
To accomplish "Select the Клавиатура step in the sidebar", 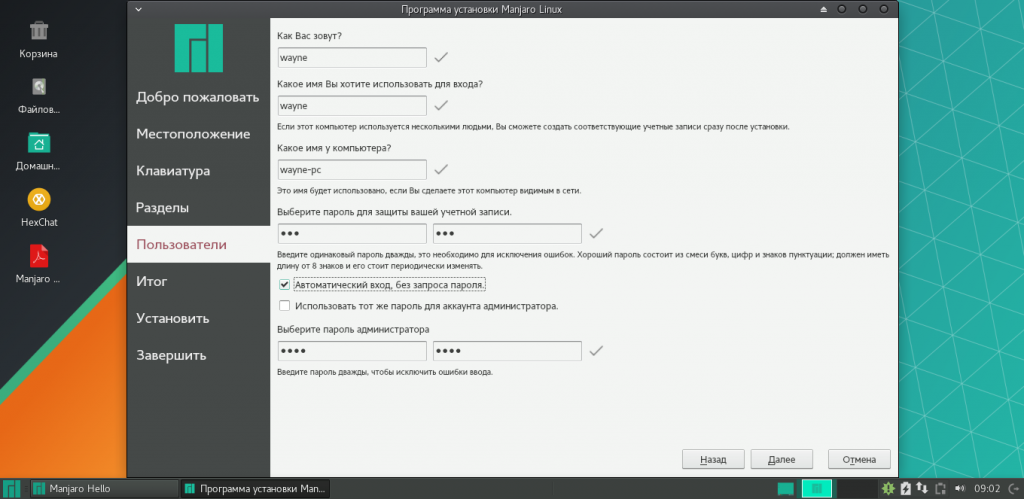I will point(173,171).
